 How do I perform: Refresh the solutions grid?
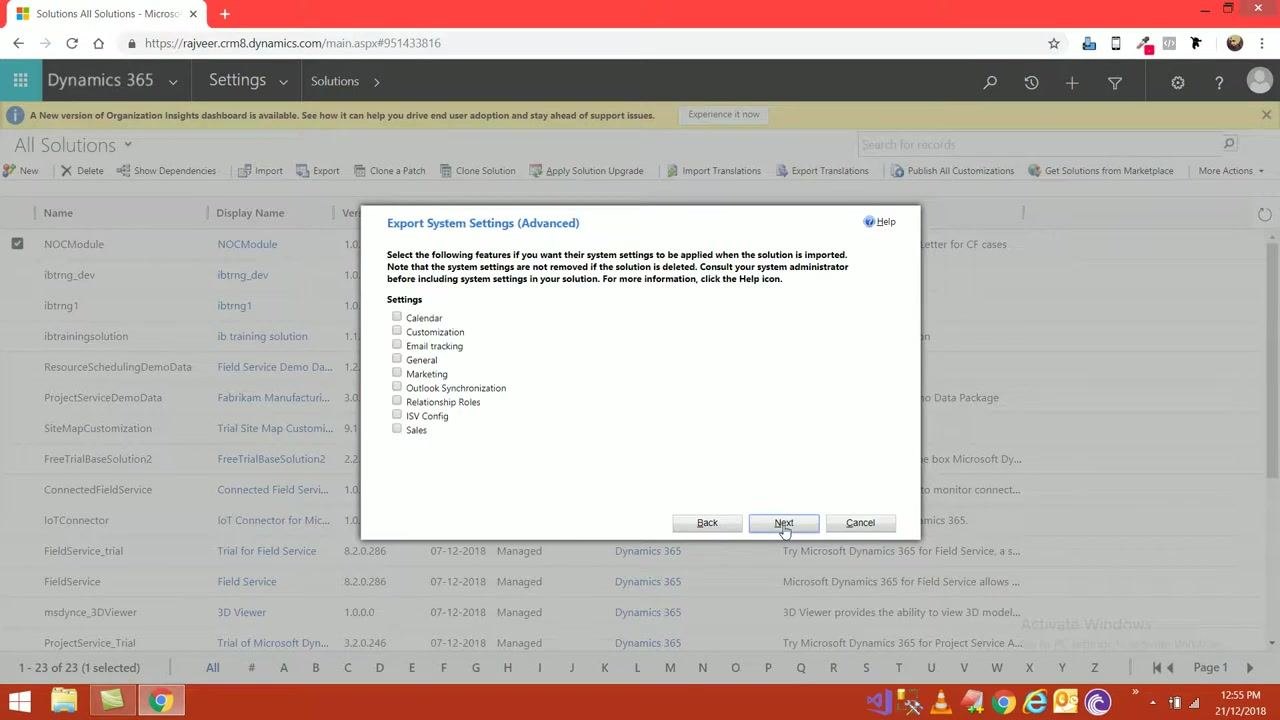[1264, 214]
